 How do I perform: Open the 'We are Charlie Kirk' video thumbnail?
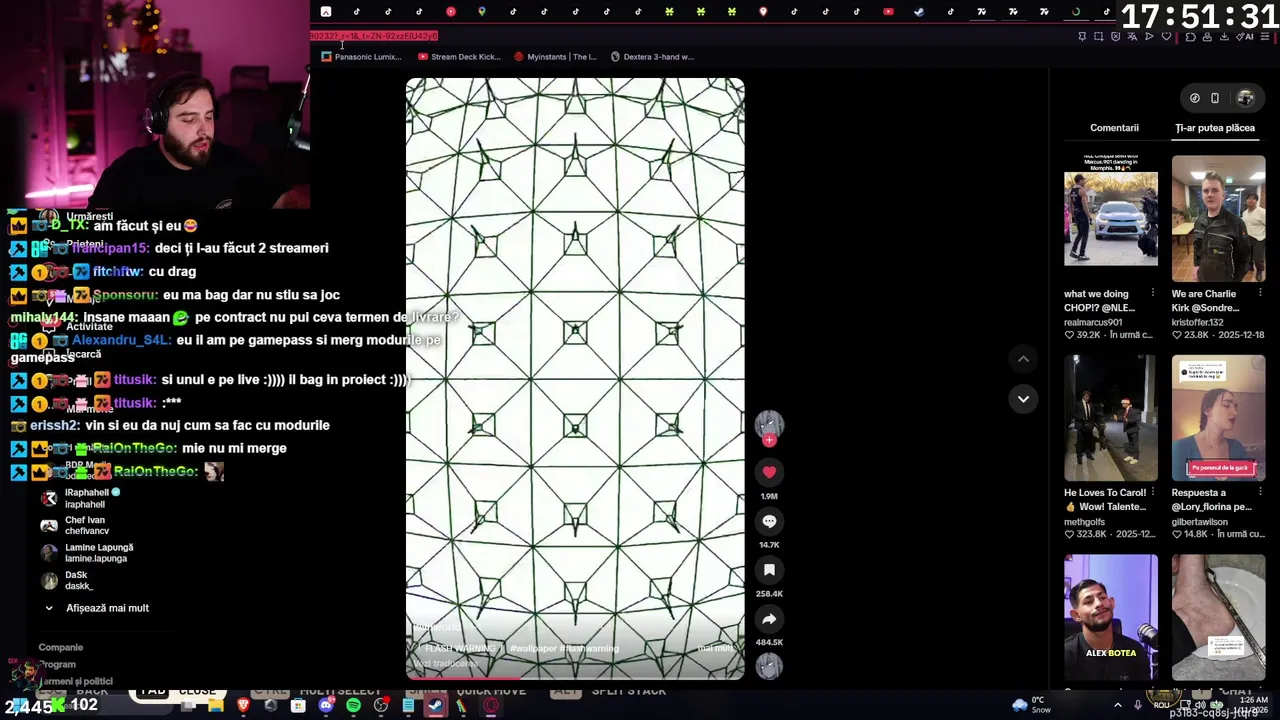click(x=1218, y=219)
